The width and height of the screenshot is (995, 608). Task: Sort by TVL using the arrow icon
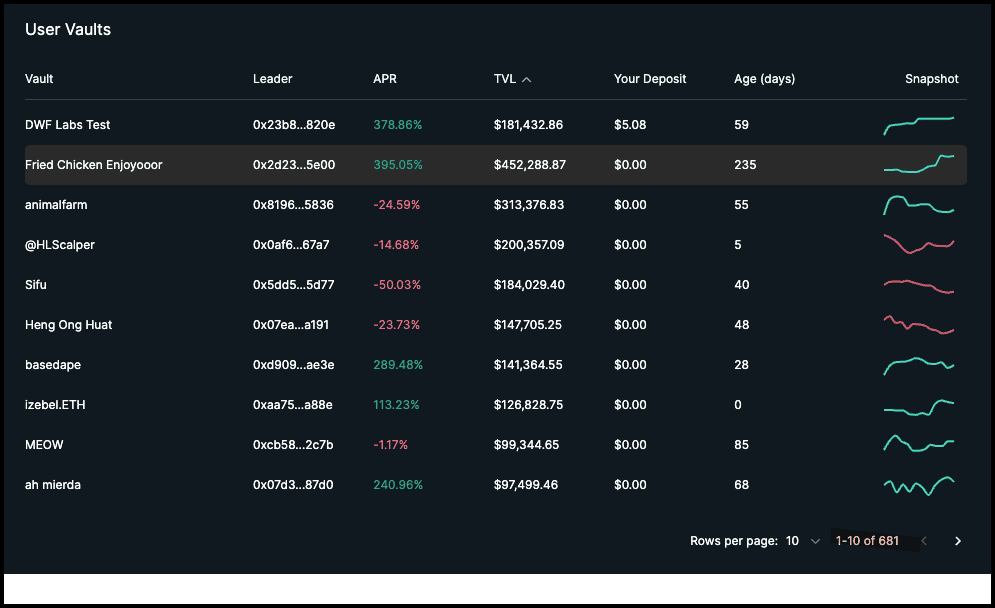[526, 79]
